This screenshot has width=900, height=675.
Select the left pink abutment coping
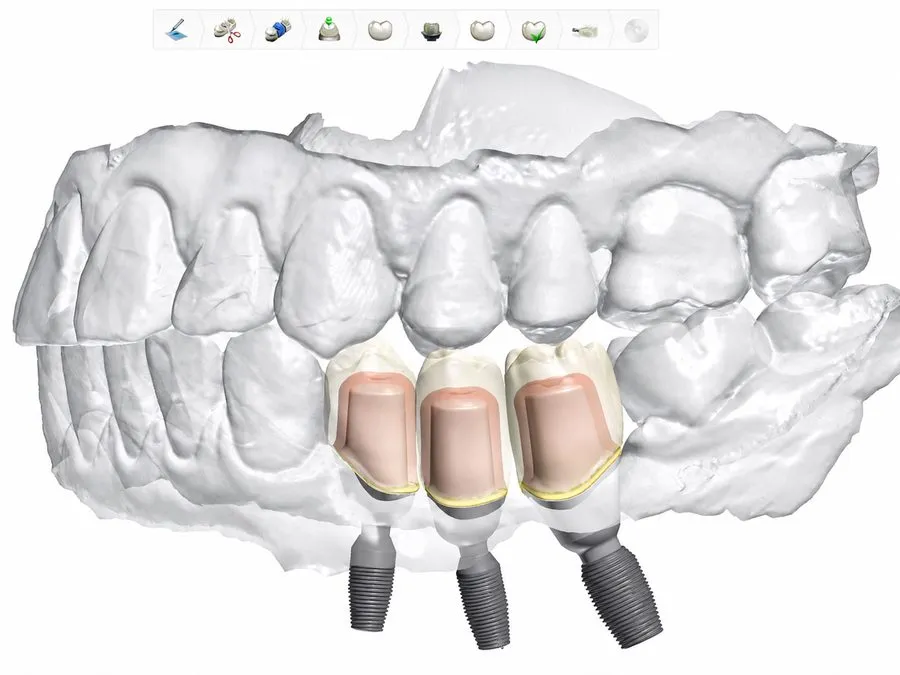(375, 428)
